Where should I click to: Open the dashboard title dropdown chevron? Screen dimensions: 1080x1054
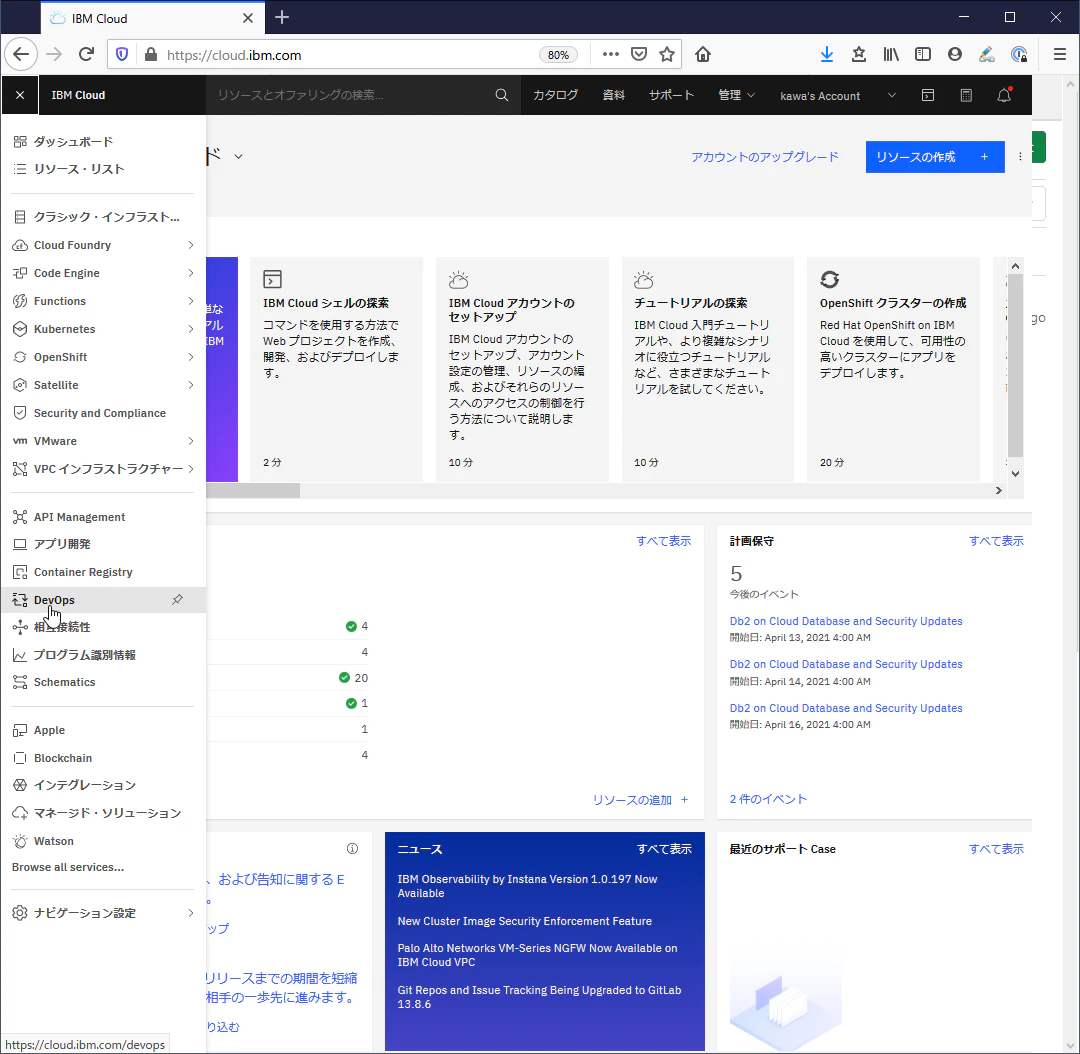[x=238, y=156]
